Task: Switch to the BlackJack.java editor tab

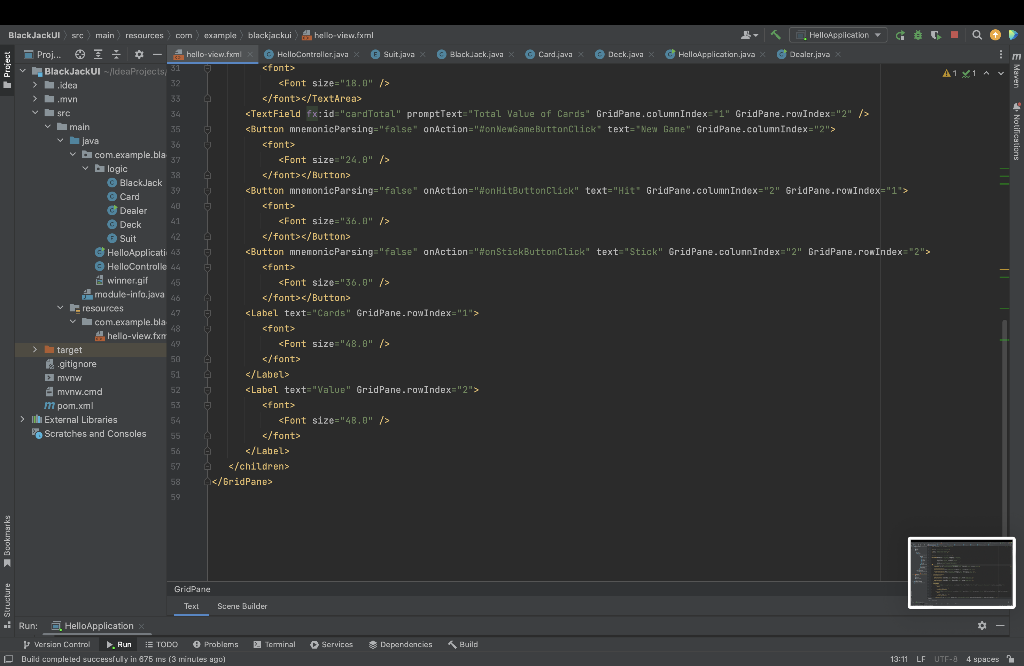Action: point(476,54)
